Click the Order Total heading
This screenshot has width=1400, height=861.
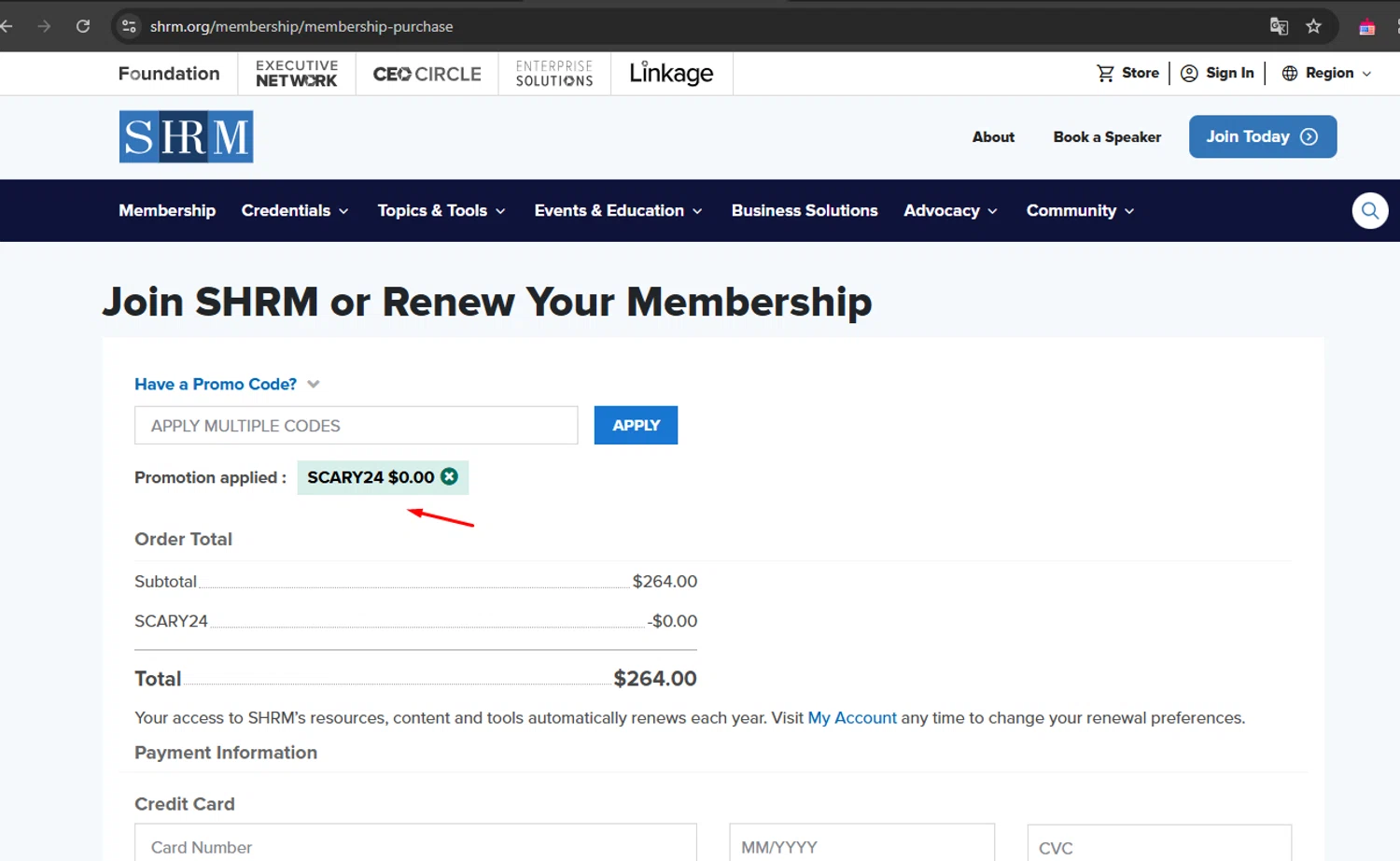click(x=183, y=539)
